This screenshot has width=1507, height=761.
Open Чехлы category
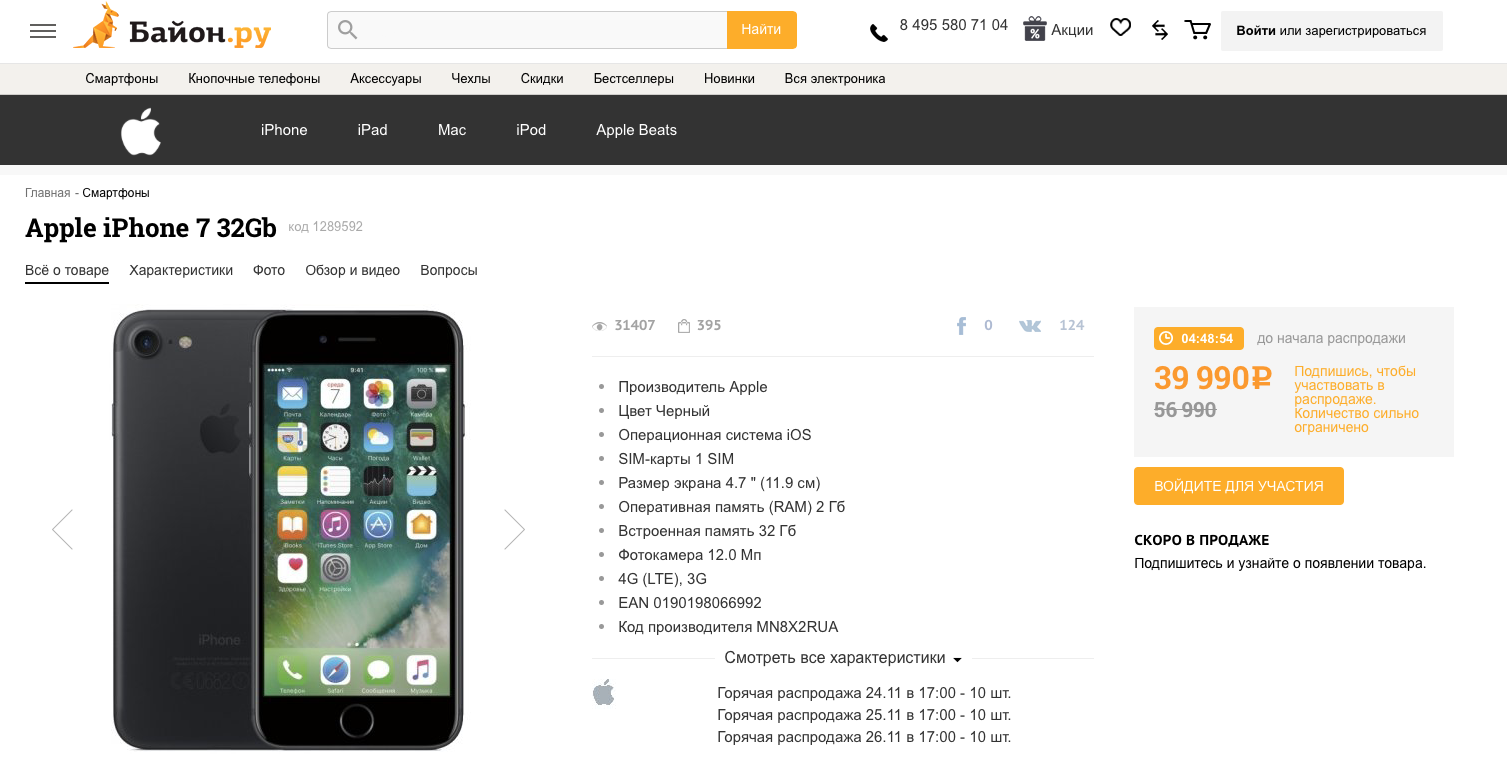(x=471, y=78)
